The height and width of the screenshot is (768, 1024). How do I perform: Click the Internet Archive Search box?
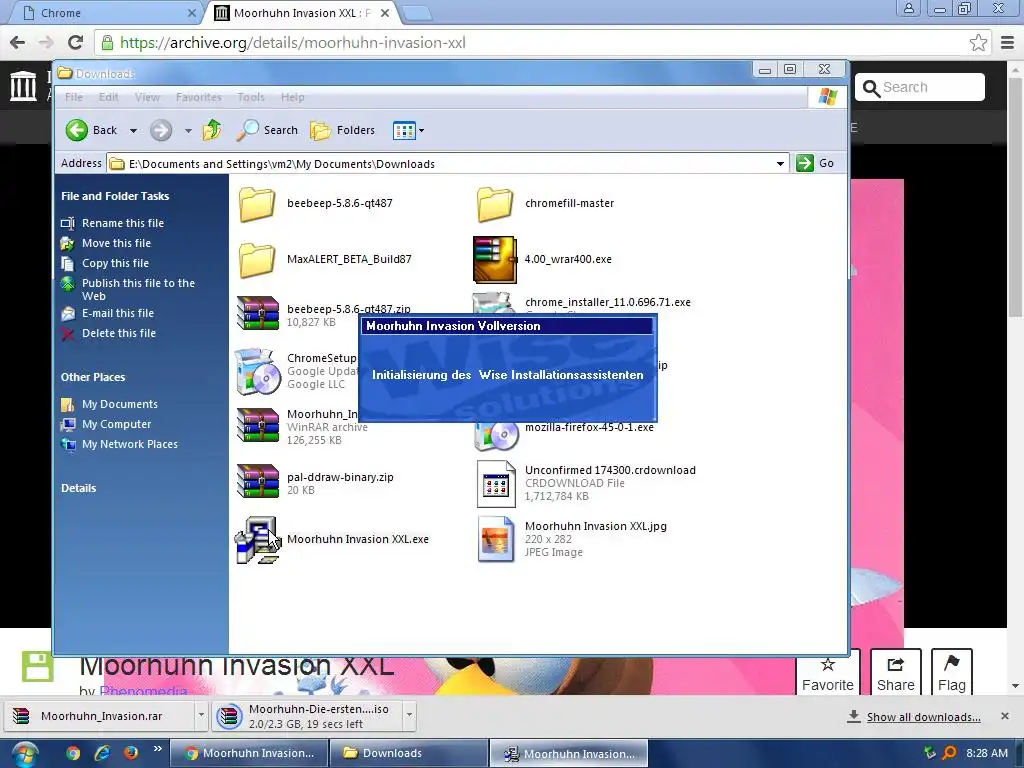(920, 87)
